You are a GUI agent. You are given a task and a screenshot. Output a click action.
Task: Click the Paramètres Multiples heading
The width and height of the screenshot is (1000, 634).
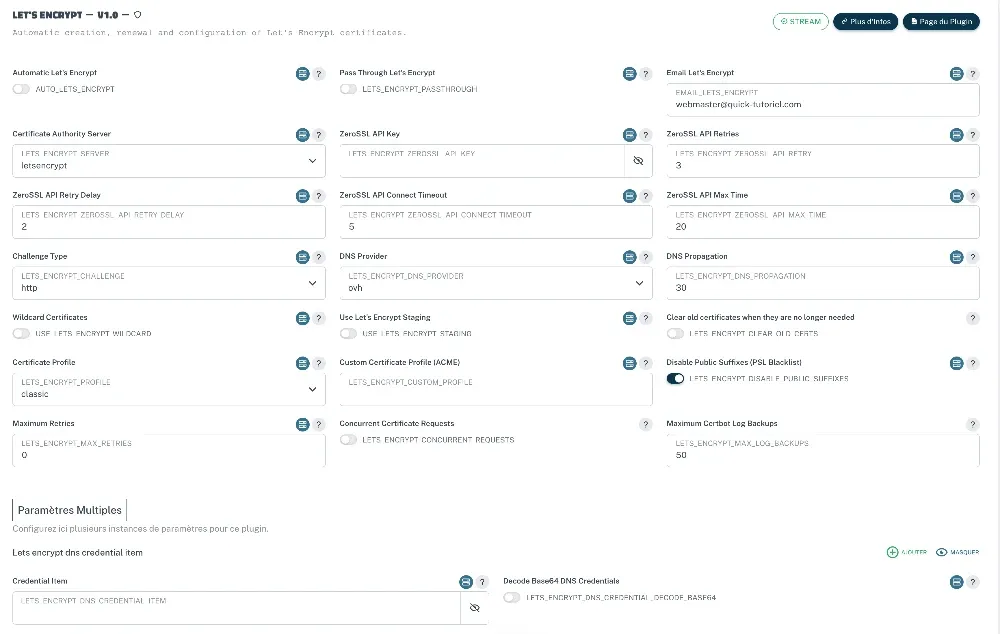[x=70, y=510]
